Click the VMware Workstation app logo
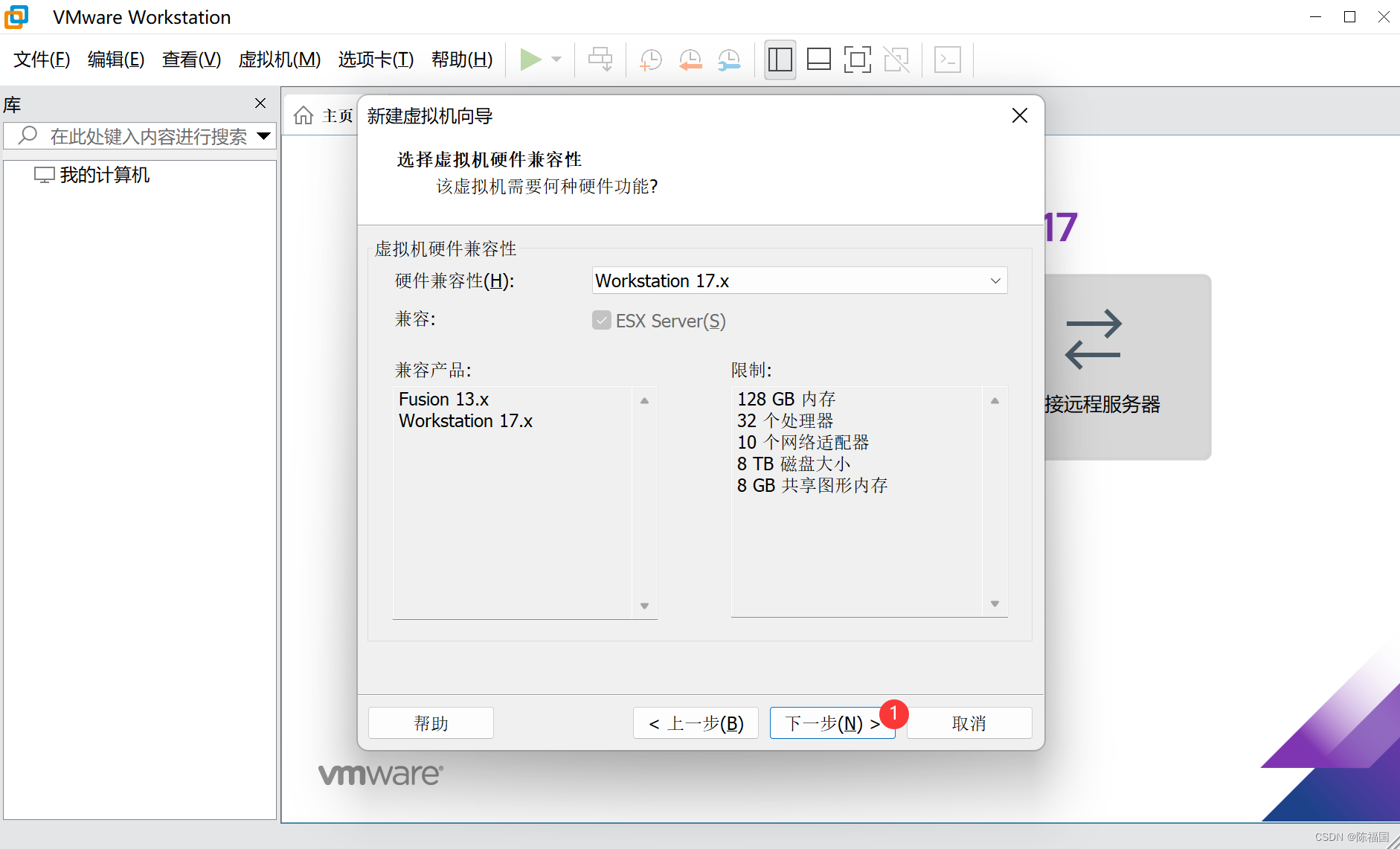The image size is (1400, 849). click(x=16, y=16)
